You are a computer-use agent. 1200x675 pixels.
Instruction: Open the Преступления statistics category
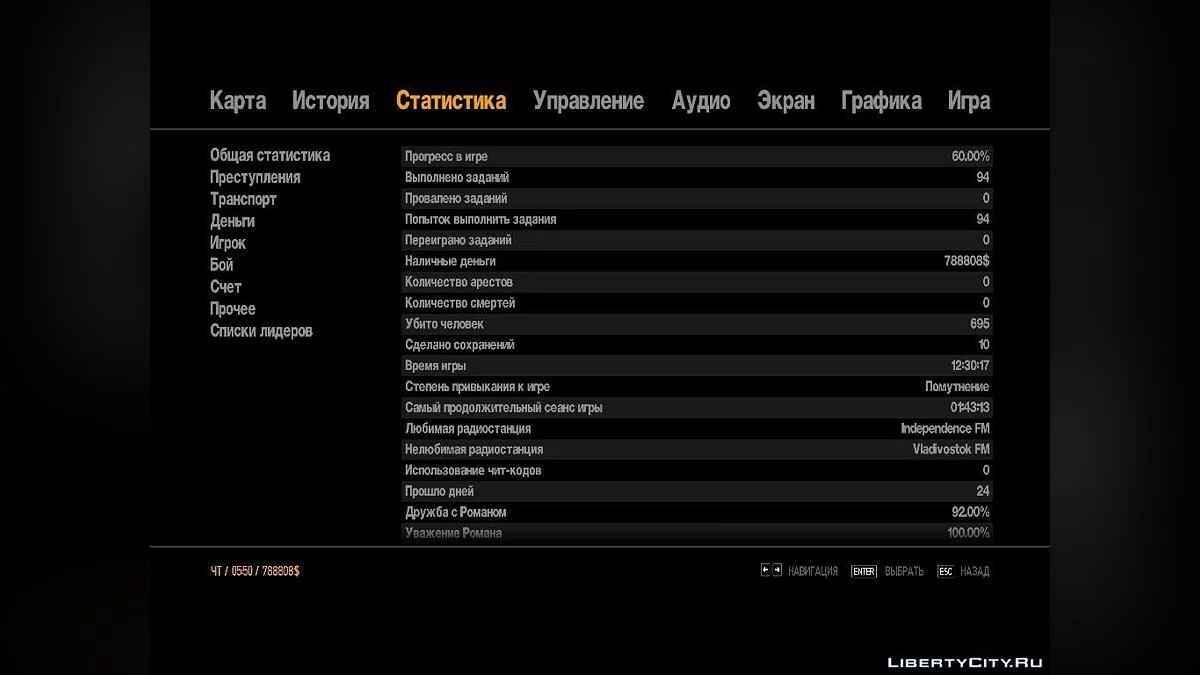(255, 177)
